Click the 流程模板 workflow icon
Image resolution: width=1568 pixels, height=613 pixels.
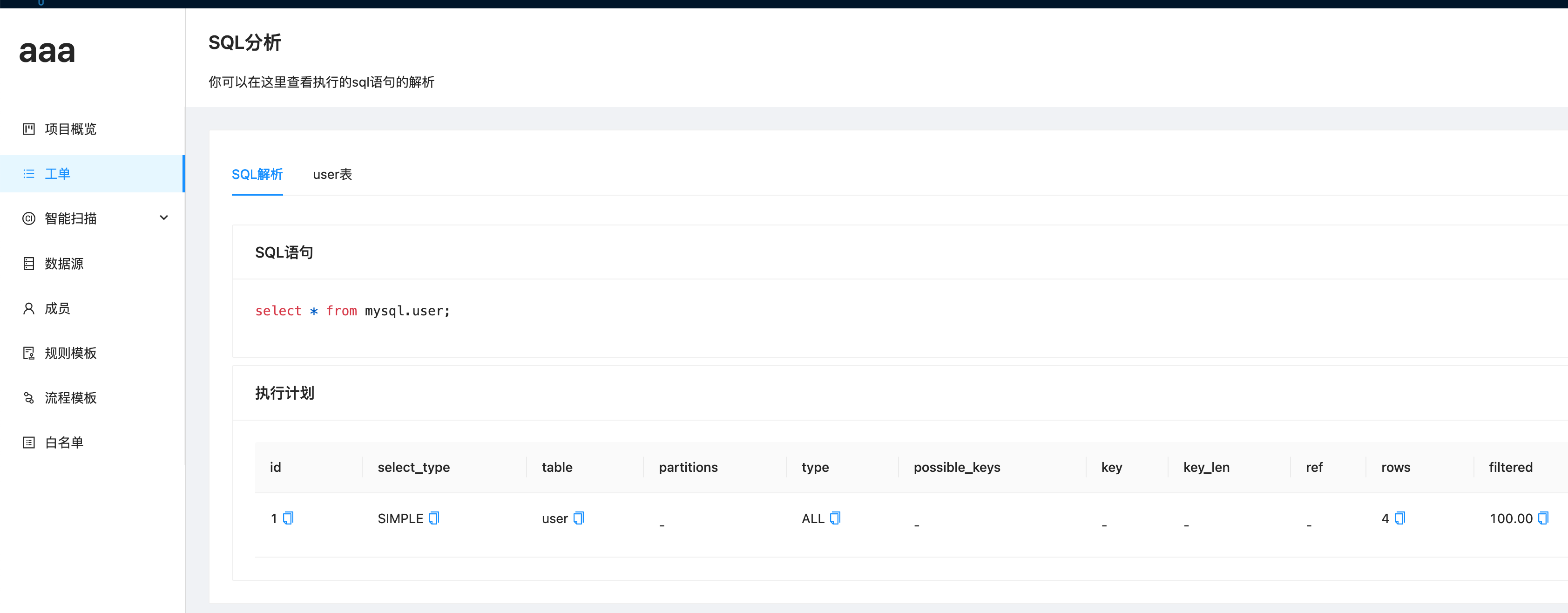click(x=28, y=398)
